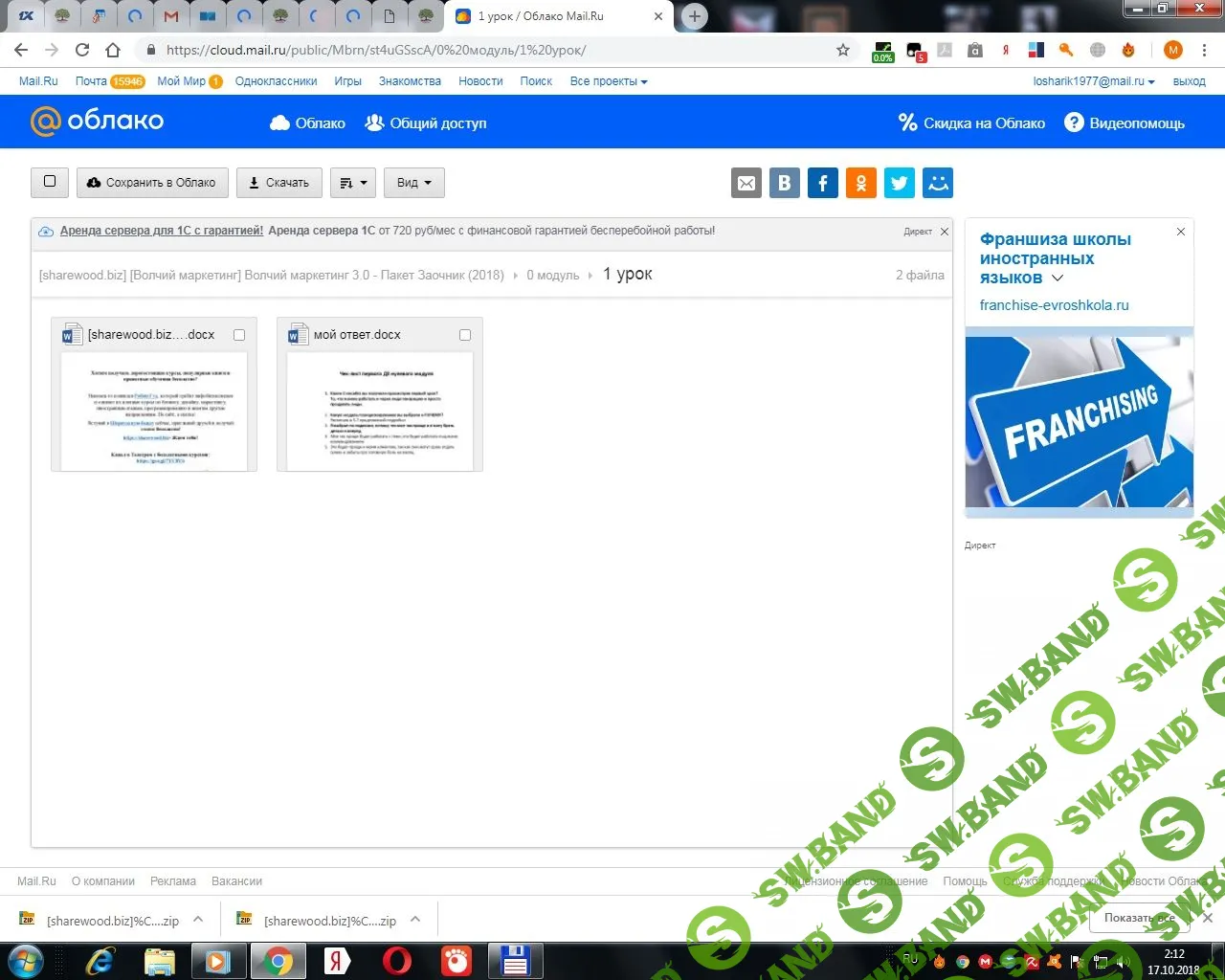Open the мой ответ.docx thumbnail preview
The image size is (1225, 980).
[x=380, y=410]
